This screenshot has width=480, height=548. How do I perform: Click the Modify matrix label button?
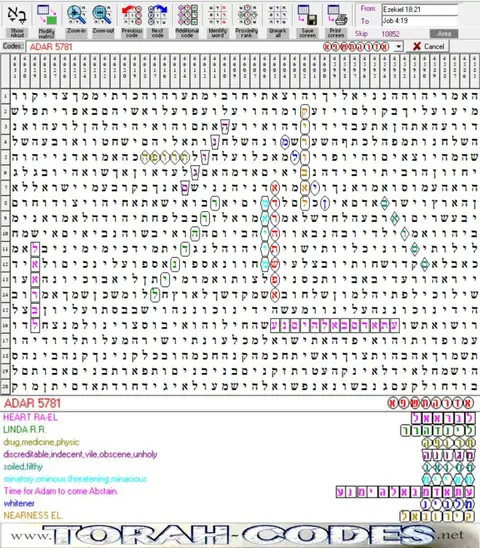pyautogui.click(x=46, y=33)
